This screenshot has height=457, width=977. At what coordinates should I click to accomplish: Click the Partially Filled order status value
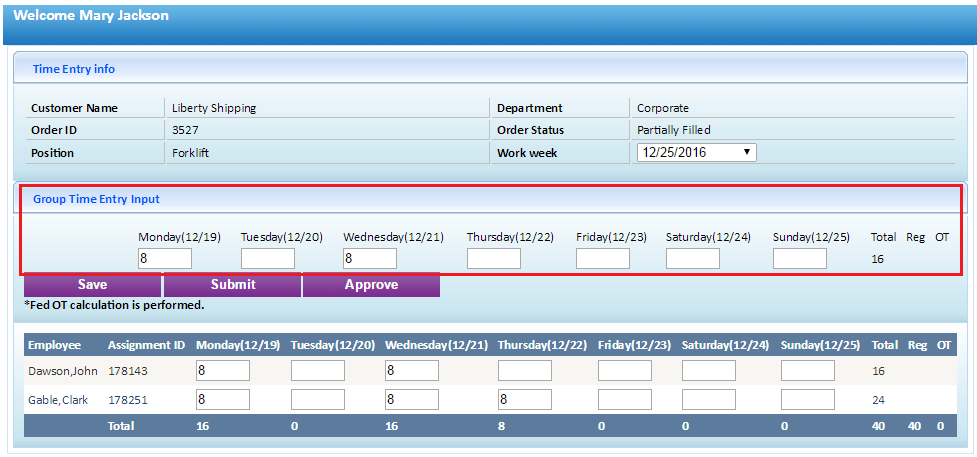[x=674, y=130]
